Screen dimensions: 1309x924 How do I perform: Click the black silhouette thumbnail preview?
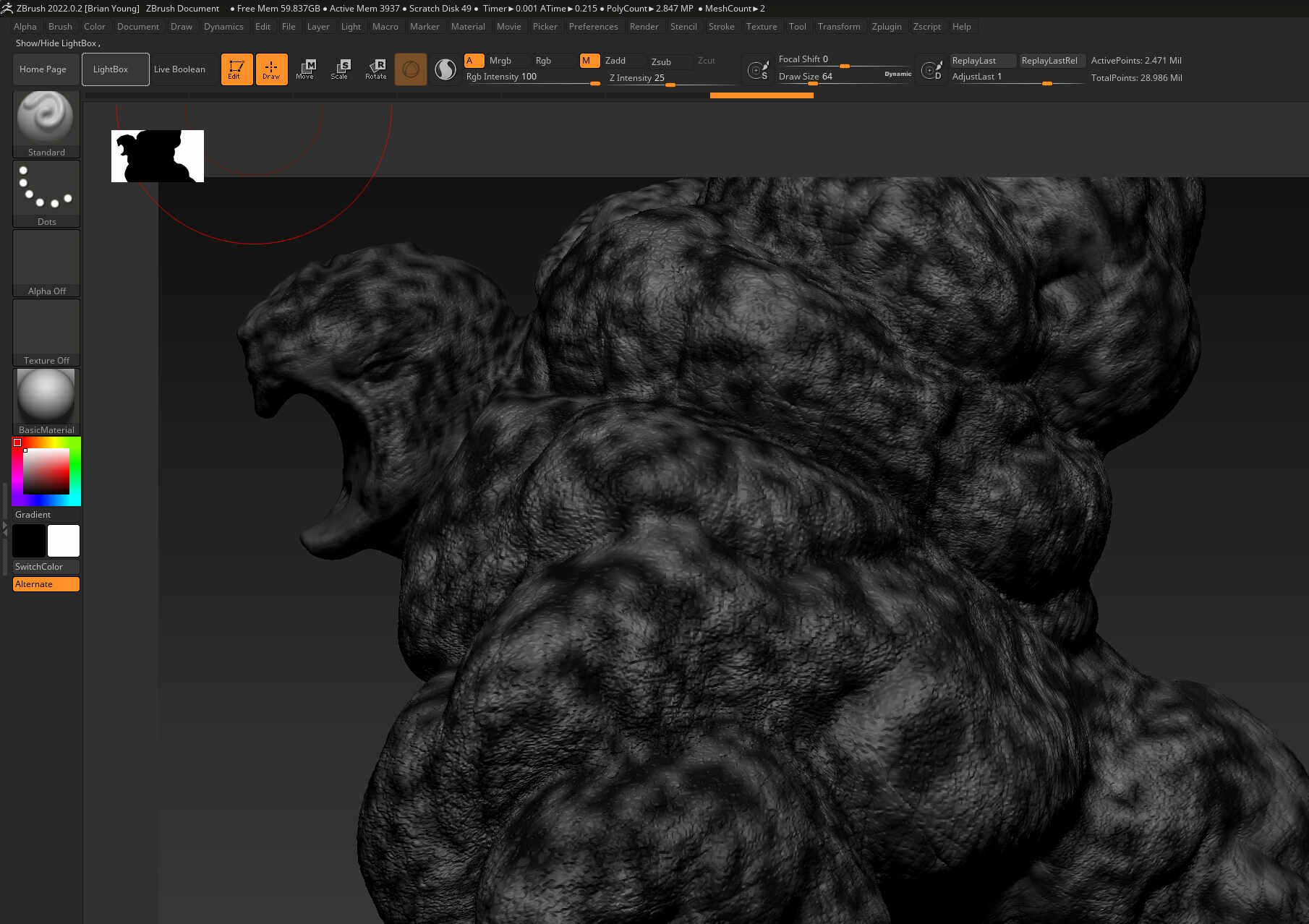click(x=158, y=156)
